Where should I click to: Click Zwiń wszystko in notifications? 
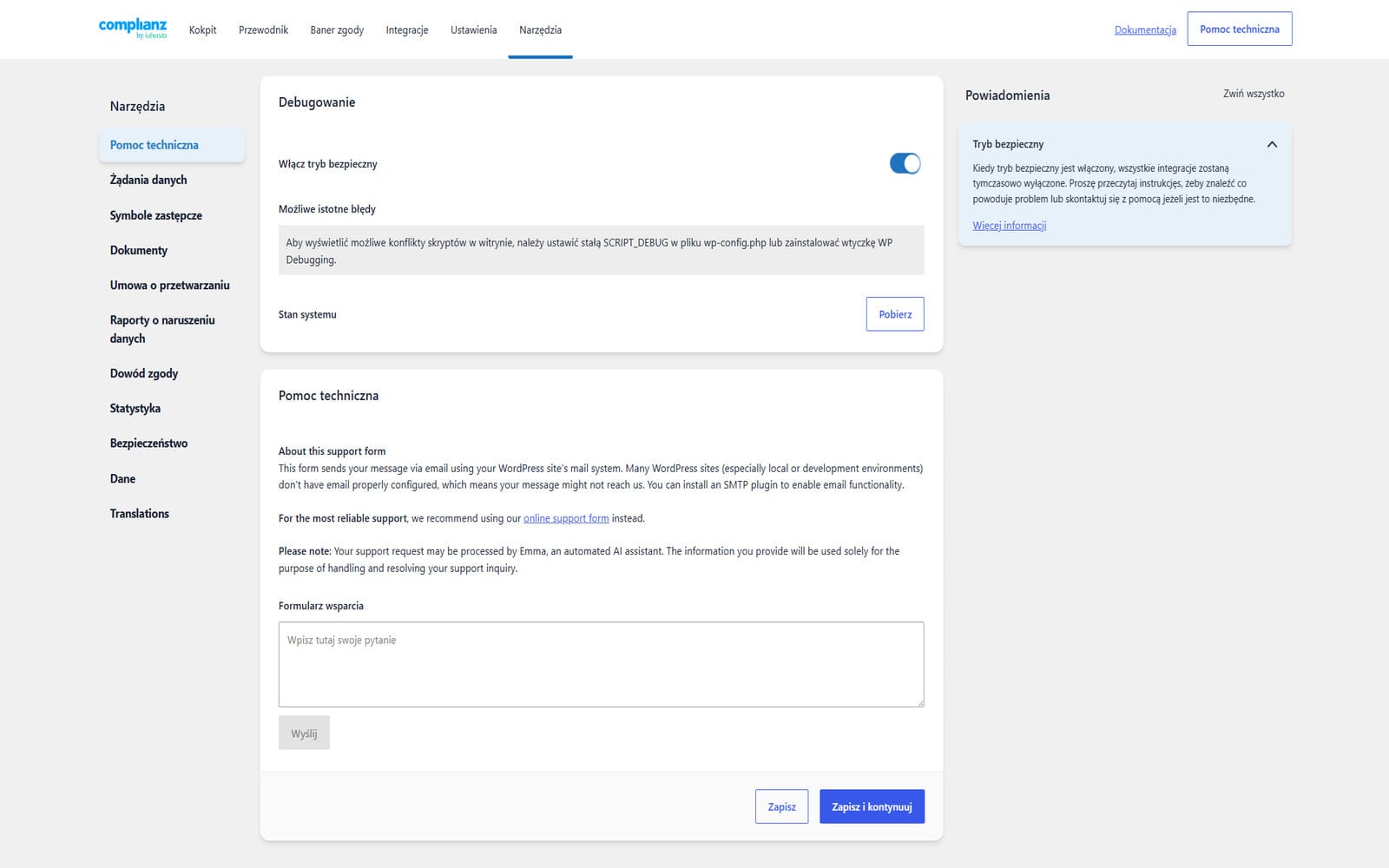point(1254,94)
